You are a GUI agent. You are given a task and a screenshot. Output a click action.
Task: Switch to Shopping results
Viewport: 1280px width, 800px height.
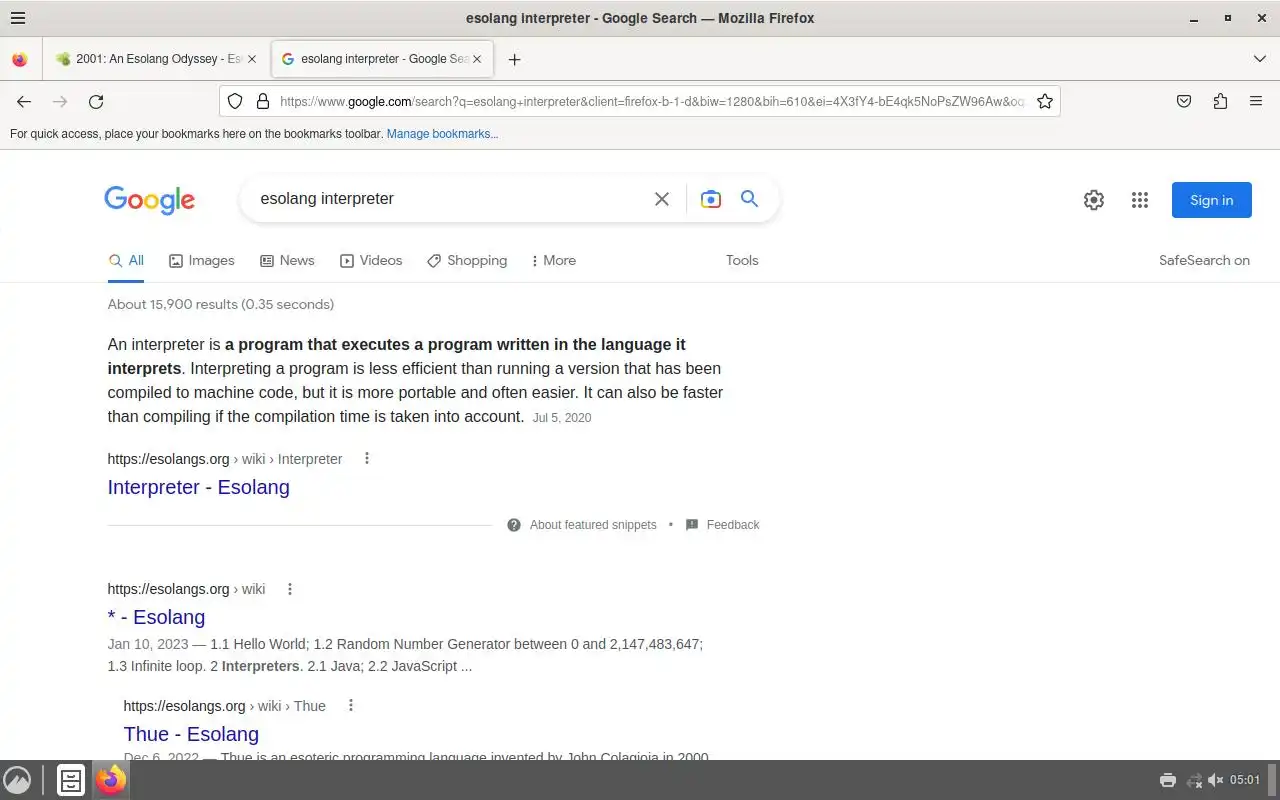(x=467, y=260)
